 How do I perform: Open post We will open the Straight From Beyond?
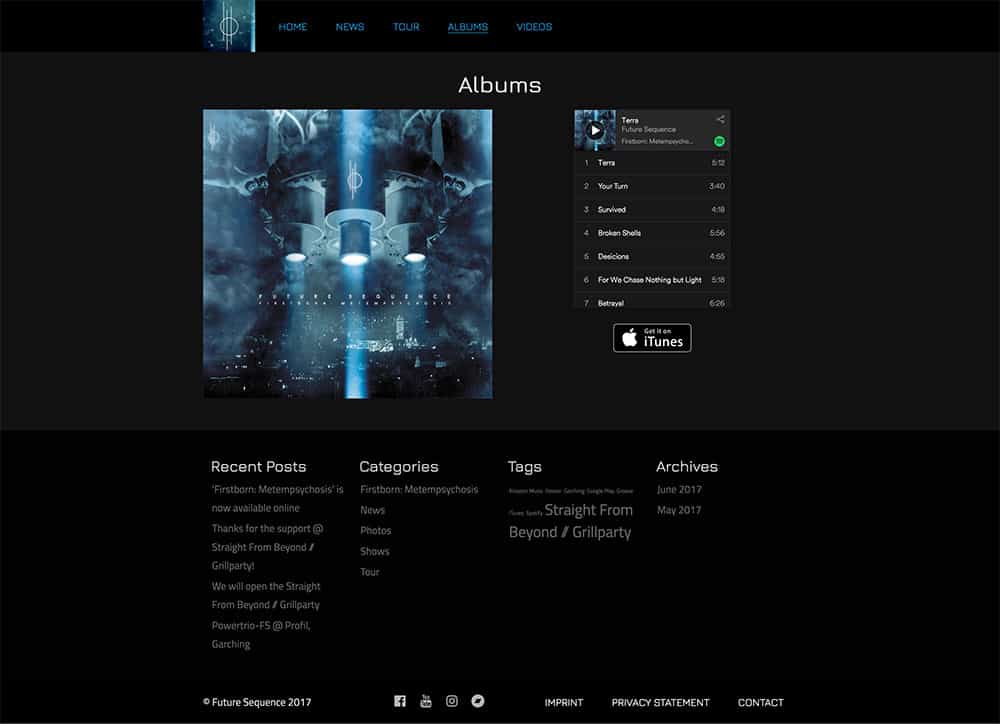pos(266,595)
